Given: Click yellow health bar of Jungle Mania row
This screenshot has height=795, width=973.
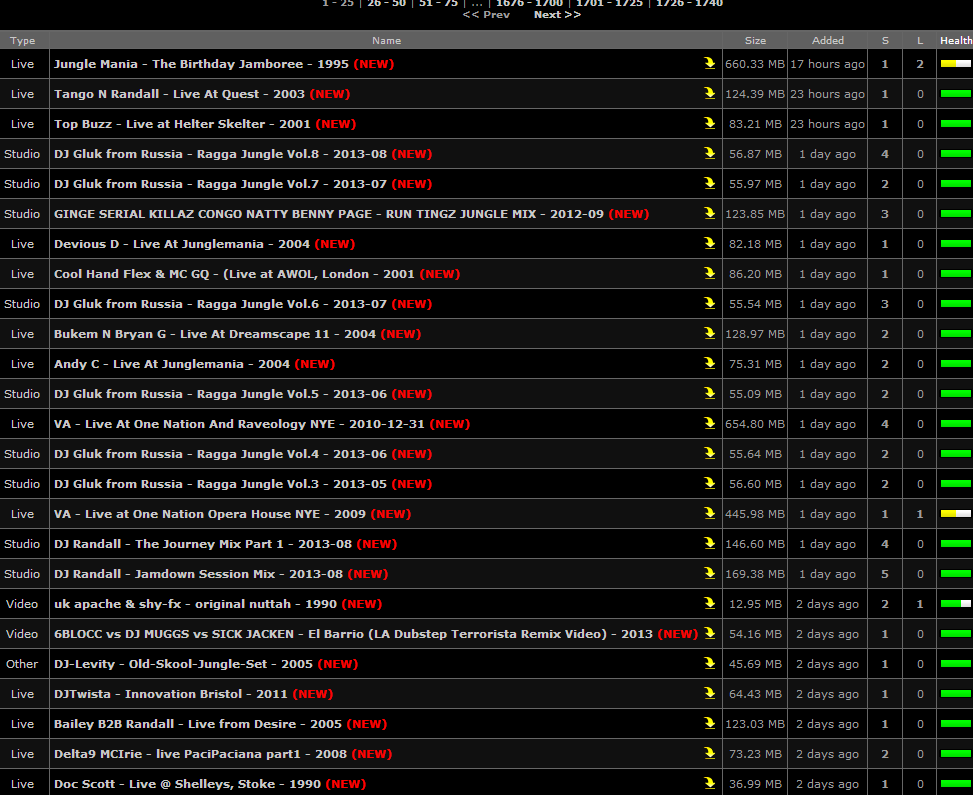Looking at the screenshot, I should tap(956, 63).
